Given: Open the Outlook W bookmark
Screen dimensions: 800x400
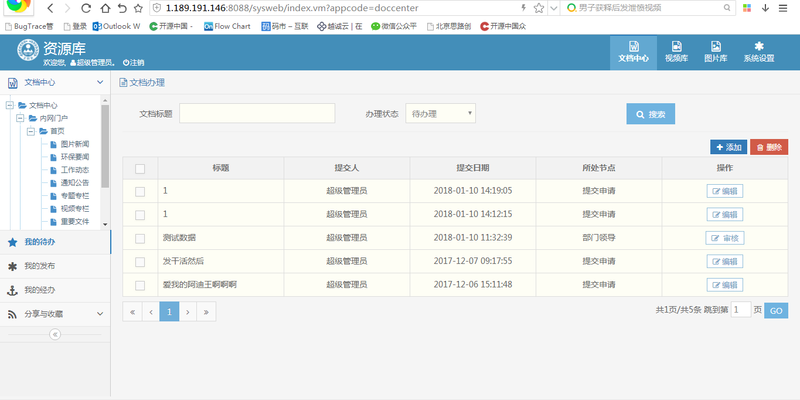Looking at the screenshot, I should pyautogui.click(x=116, y=26).
